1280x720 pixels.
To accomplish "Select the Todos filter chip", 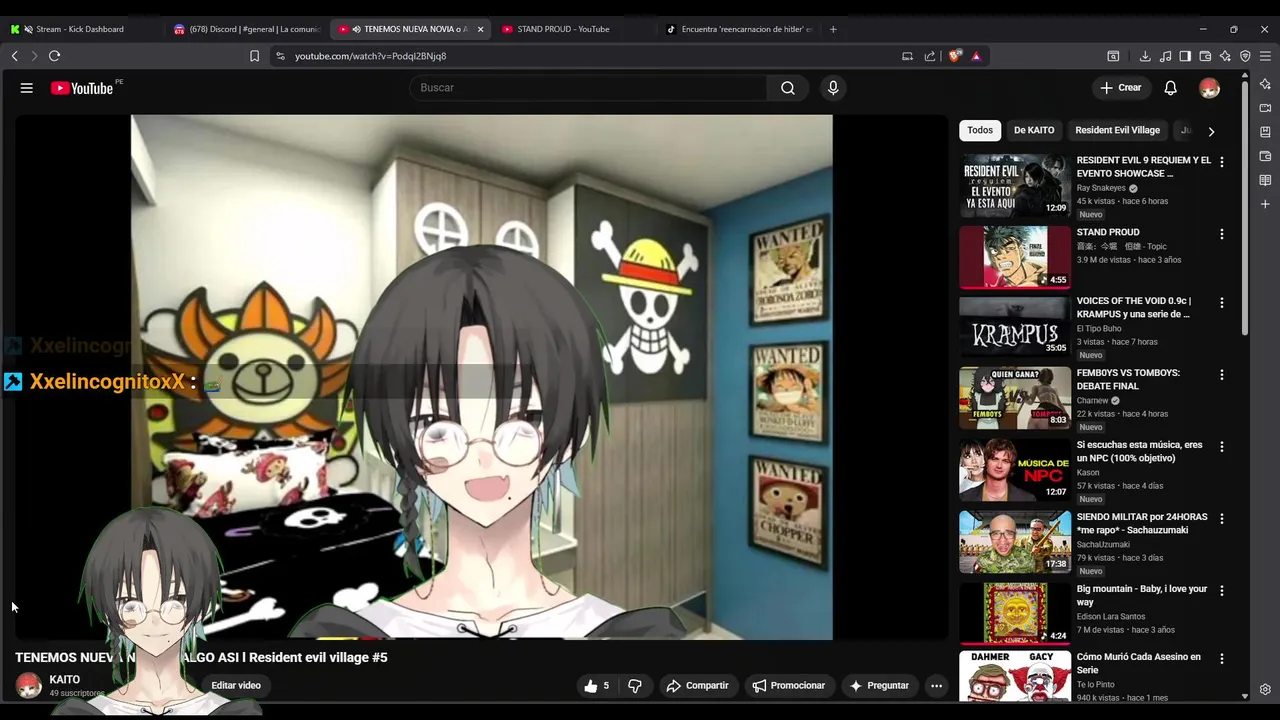I will 980,130.
